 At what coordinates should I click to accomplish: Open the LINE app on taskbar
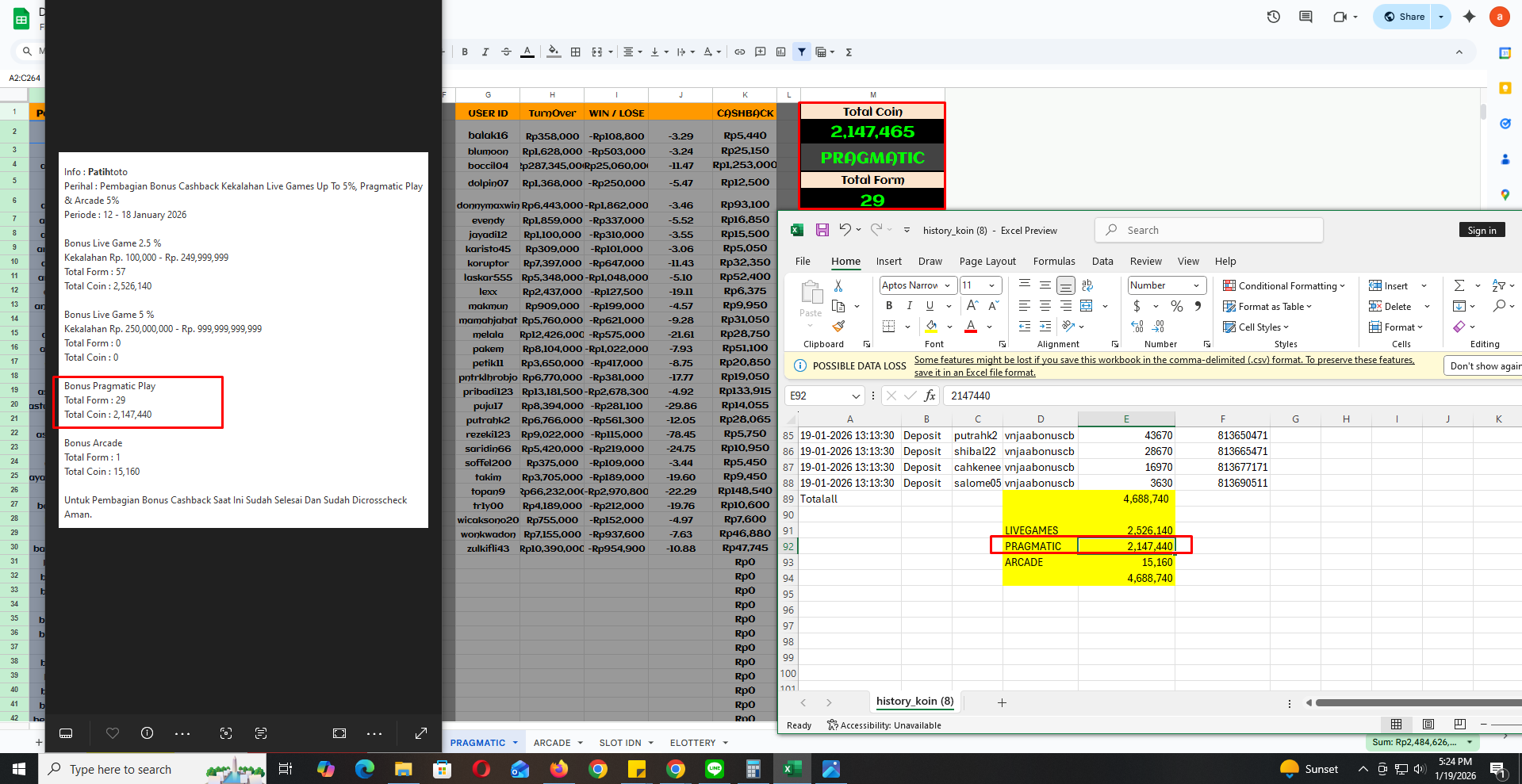coord(715,769)
